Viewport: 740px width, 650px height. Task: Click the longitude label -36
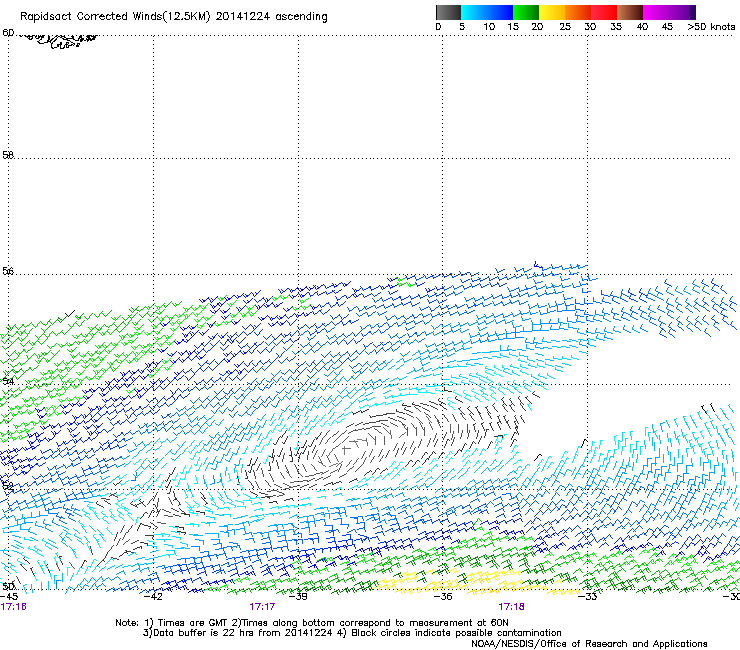[x=443, y=596]
